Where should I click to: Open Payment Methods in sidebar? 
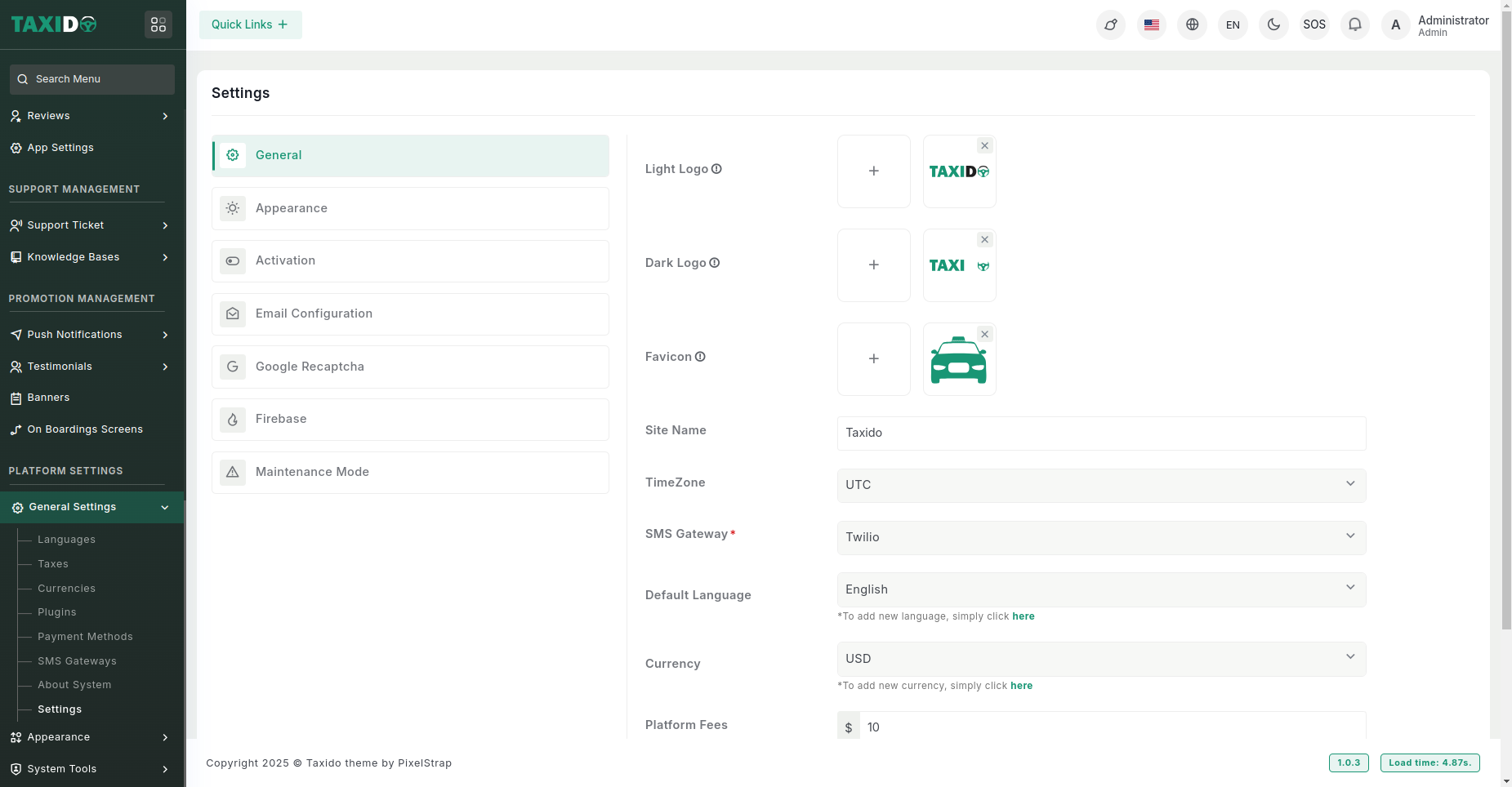tap(85, 637)
